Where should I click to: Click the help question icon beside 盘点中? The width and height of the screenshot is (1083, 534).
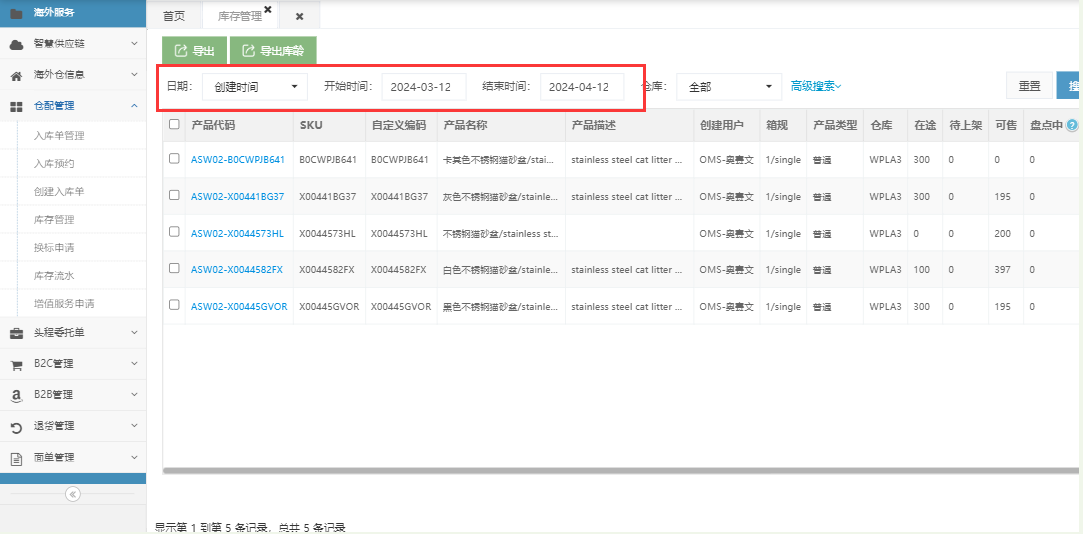[1072, 125]
